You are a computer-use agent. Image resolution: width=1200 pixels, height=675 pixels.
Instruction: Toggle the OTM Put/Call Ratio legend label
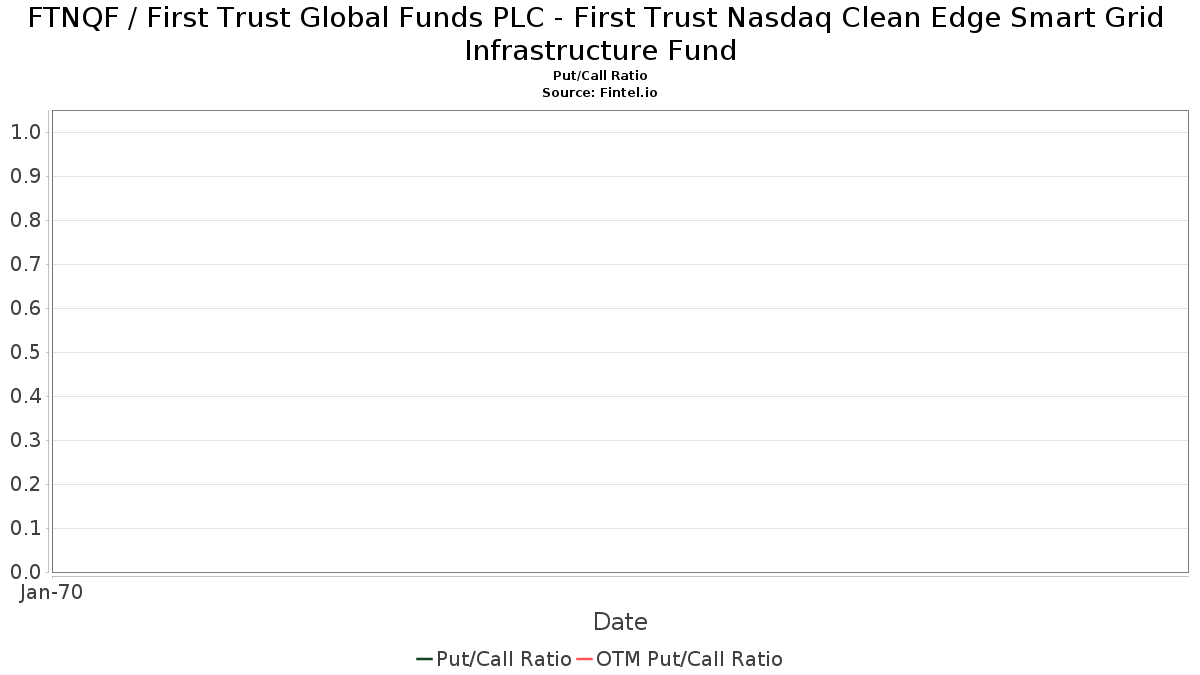[689, 659]
